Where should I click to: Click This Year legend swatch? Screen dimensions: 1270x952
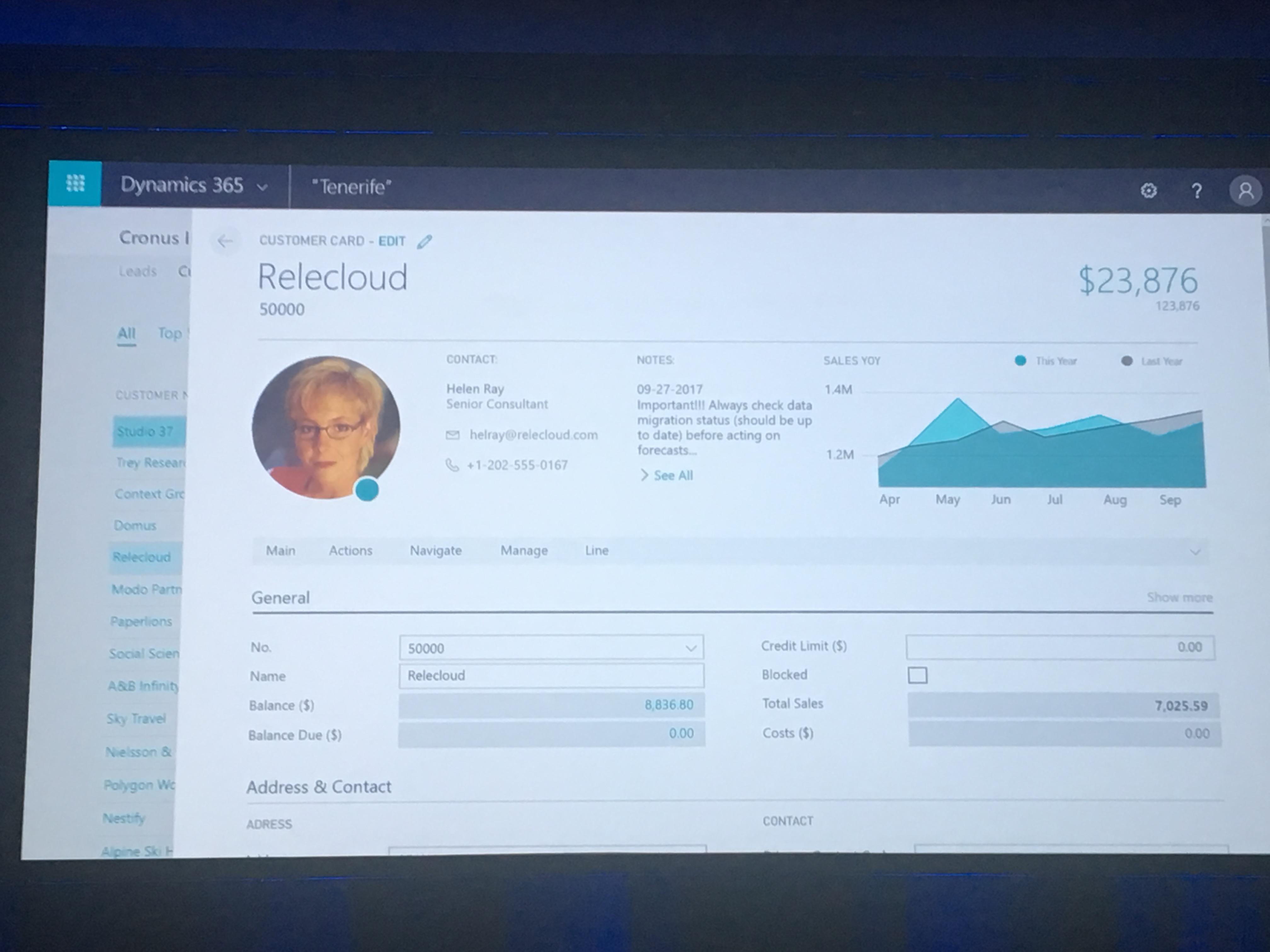(1020, 360)
